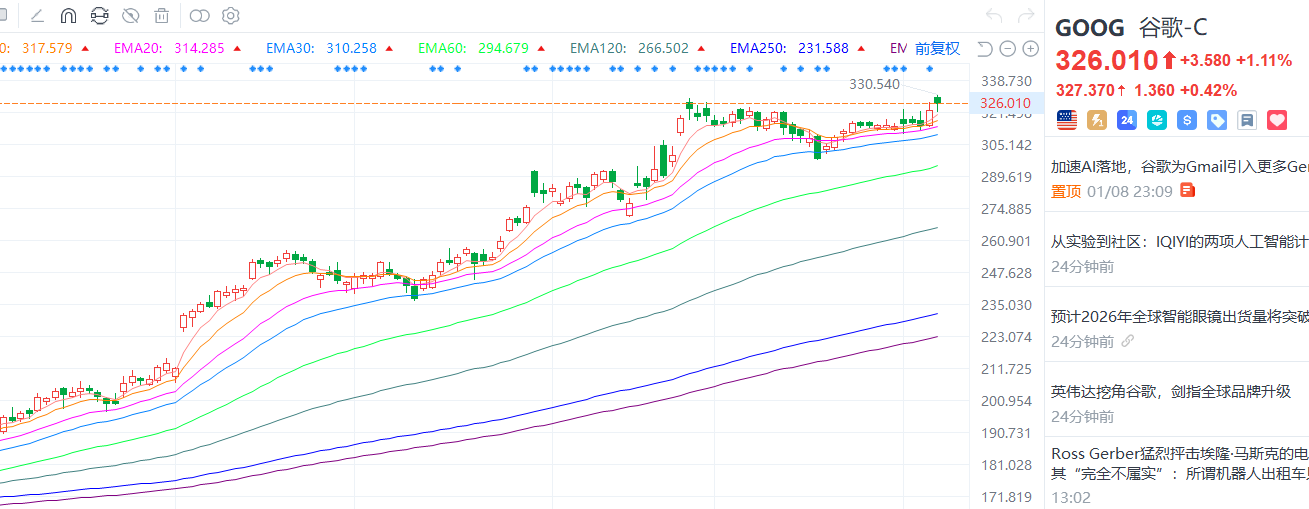The width and height of the screenshot is (1309, 509).
Task: Reset the chart view with the curved arrow
Action: [x=985, y=48]
